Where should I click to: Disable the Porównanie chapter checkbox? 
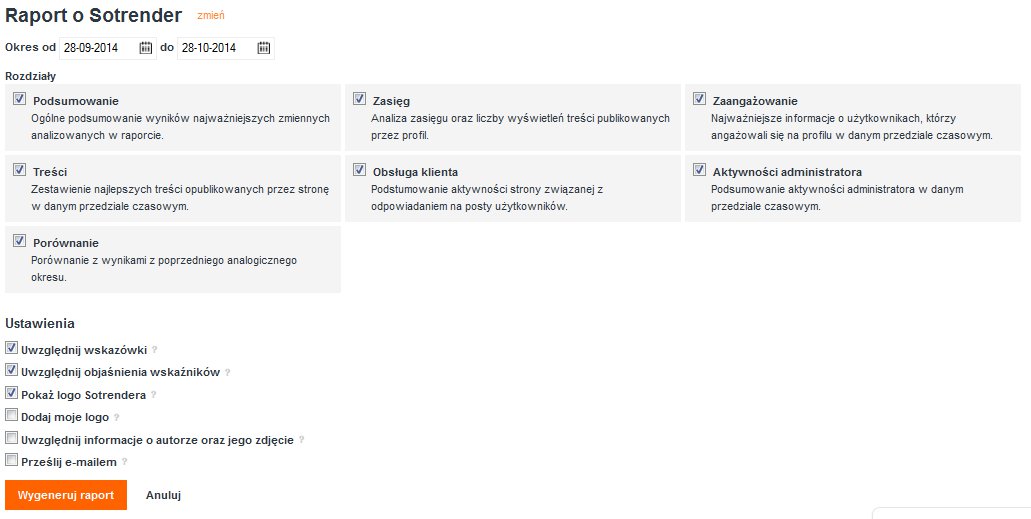20,241
